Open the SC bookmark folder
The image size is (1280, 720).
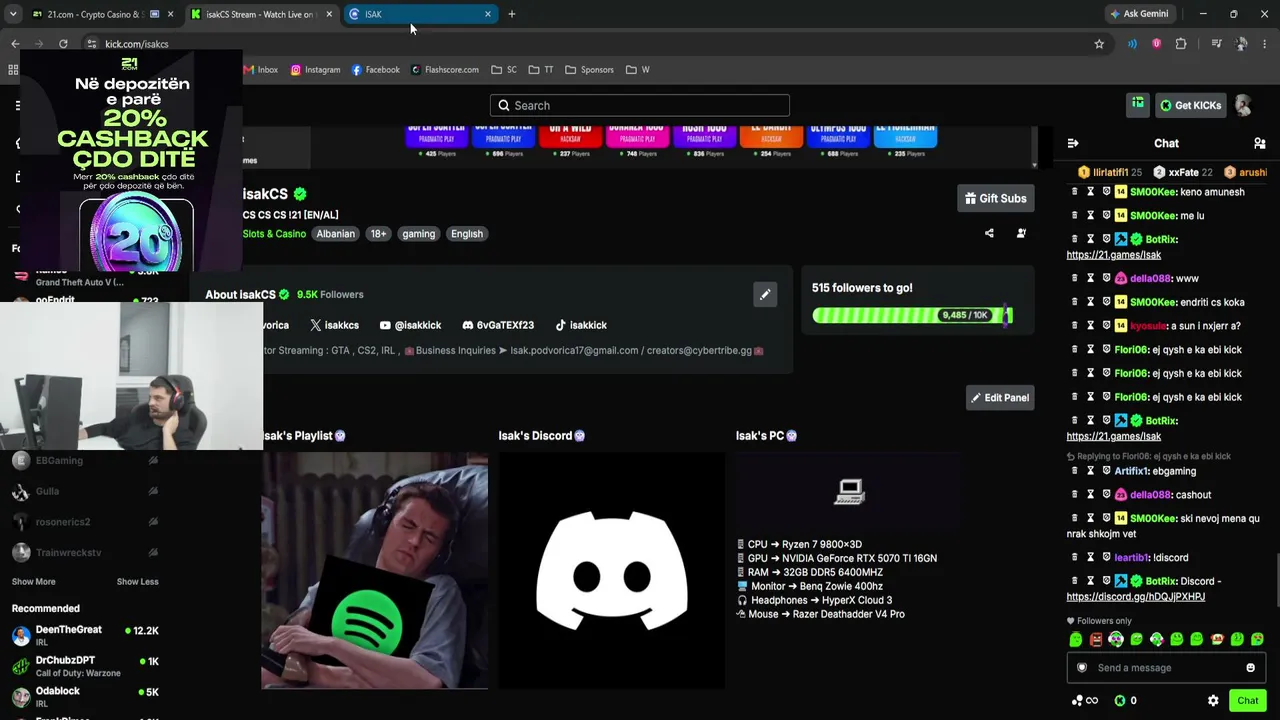pyautogui.click(x=504, y=70)
